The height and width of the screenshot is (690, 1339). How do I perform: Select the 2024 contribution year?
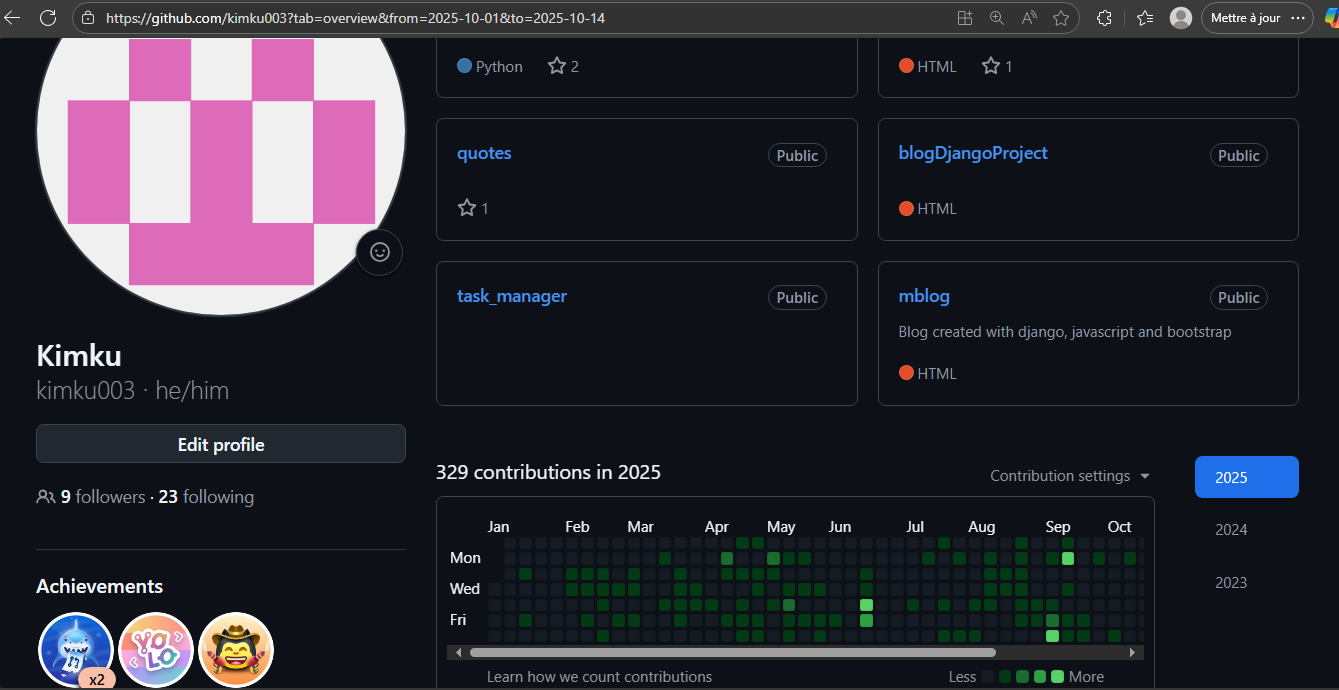[x=1231, y=530]
